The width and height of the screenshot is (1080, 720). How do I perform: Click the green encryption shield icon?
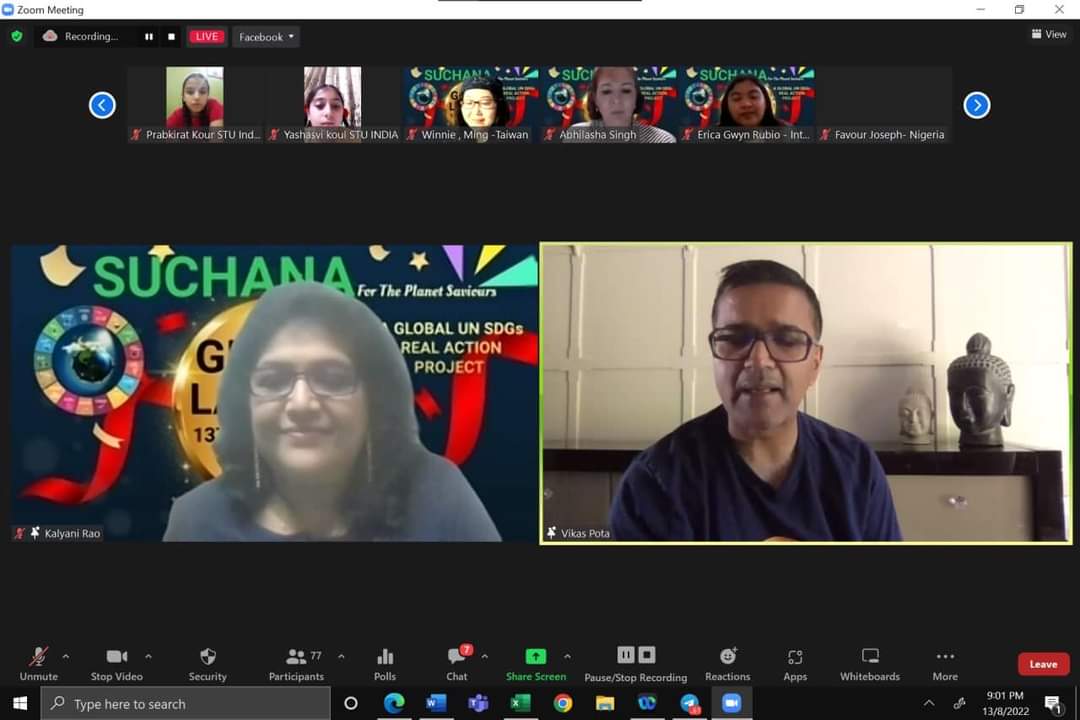(x=17, y=36)
